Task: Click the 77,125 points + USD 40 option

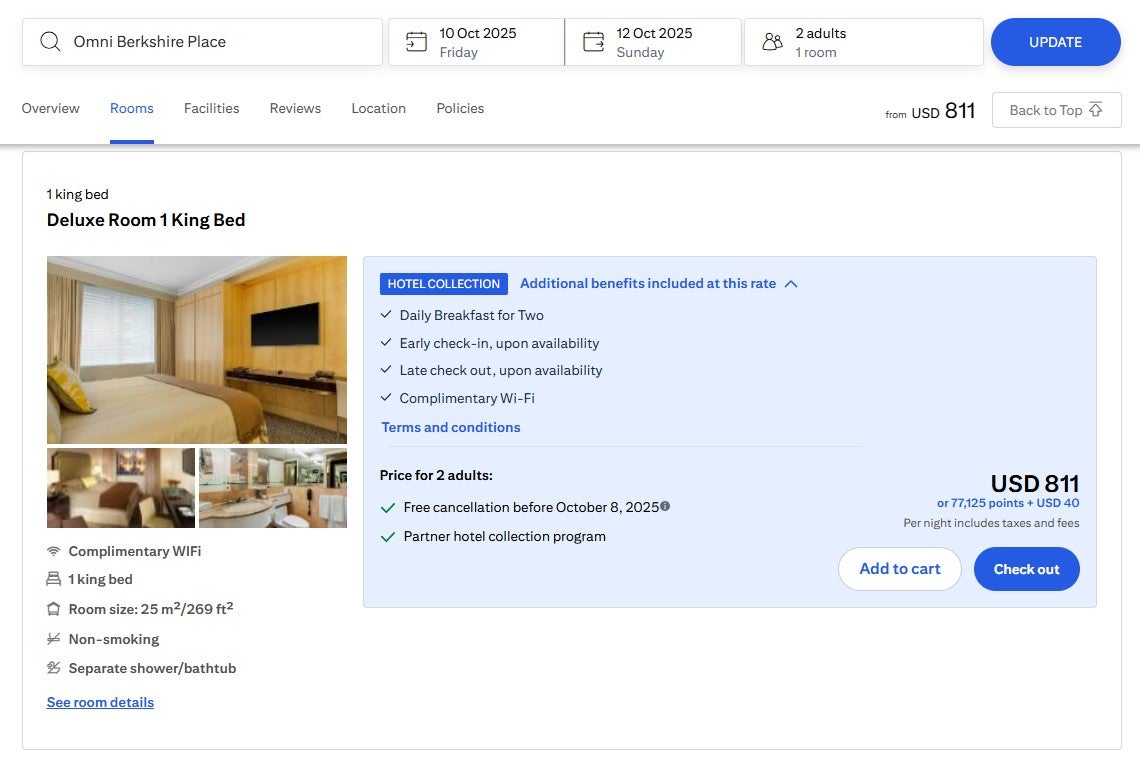Action: pos(1008,502)
